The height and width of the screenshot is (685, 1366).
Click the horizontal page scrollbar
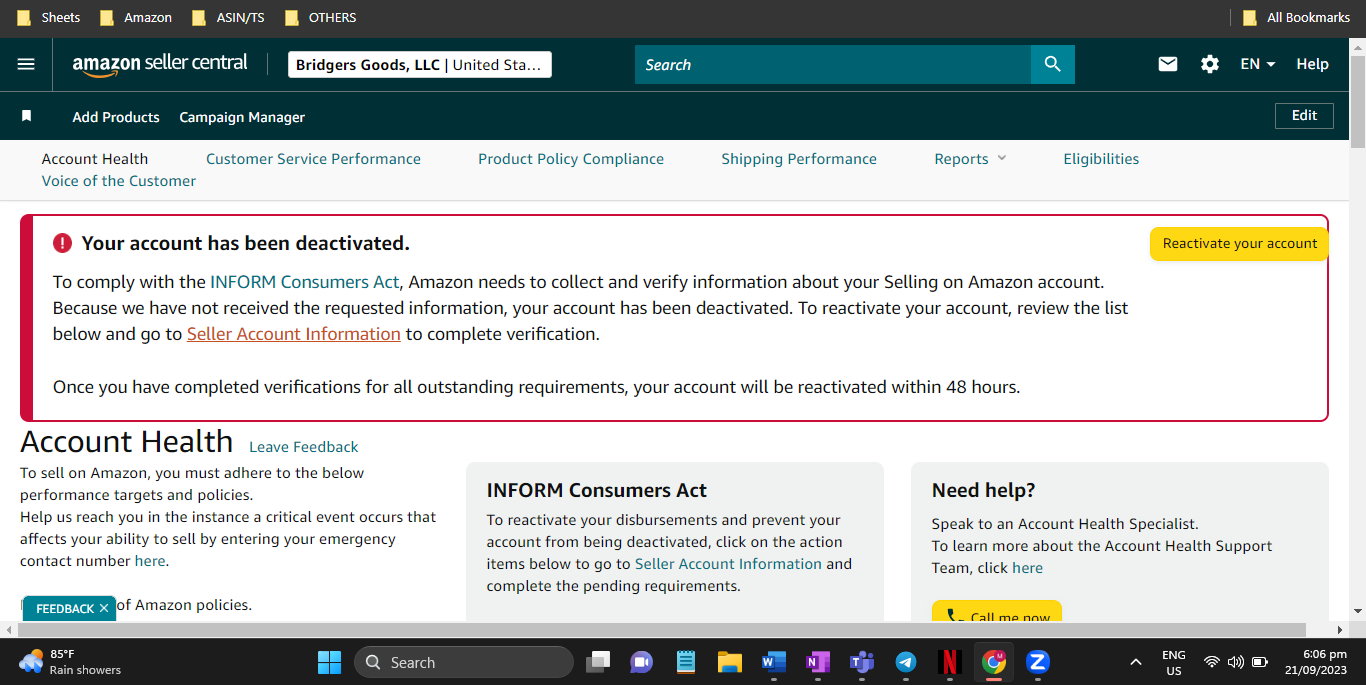660,630
